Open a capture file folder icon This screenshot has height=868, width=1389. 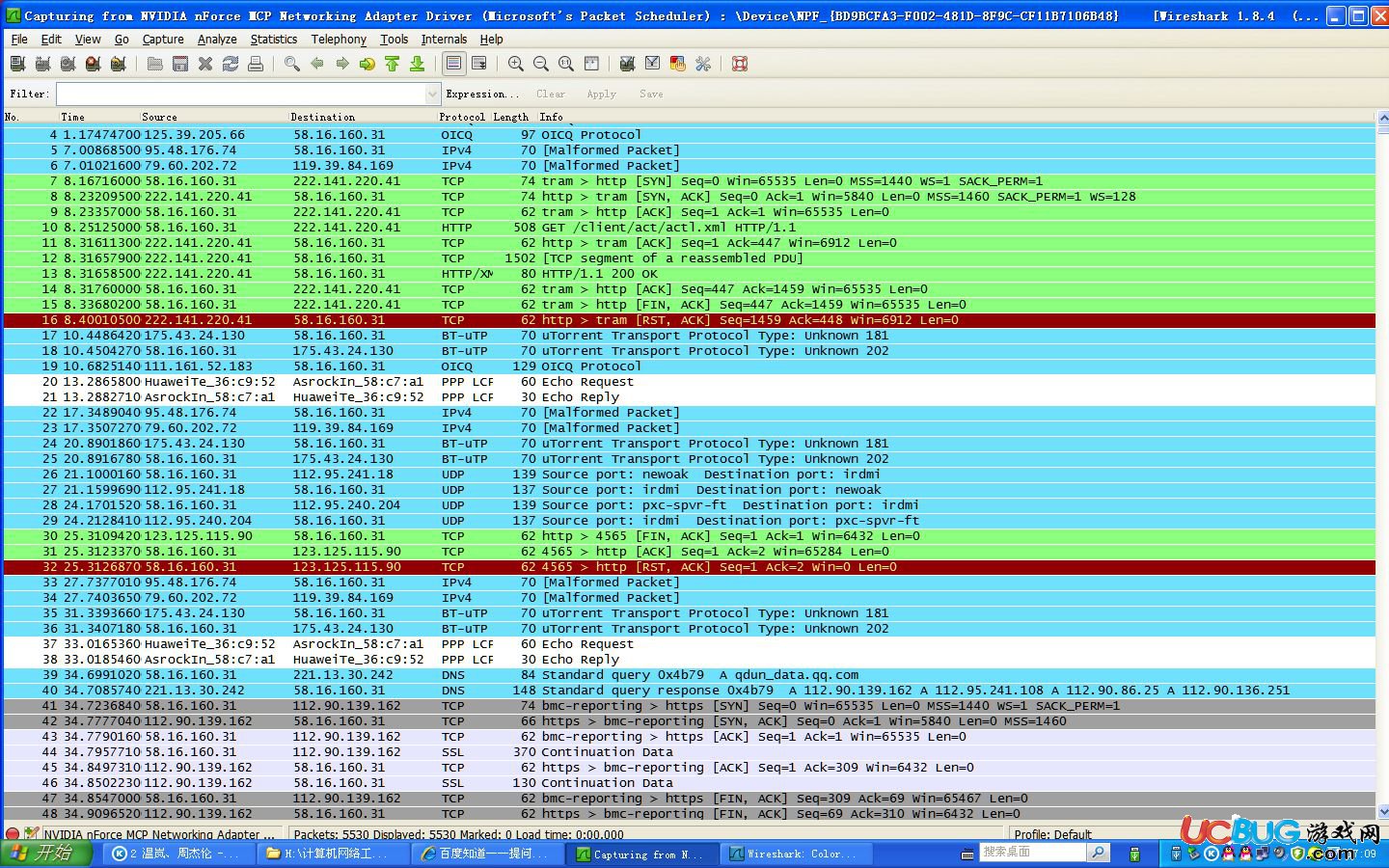point(154,64)
